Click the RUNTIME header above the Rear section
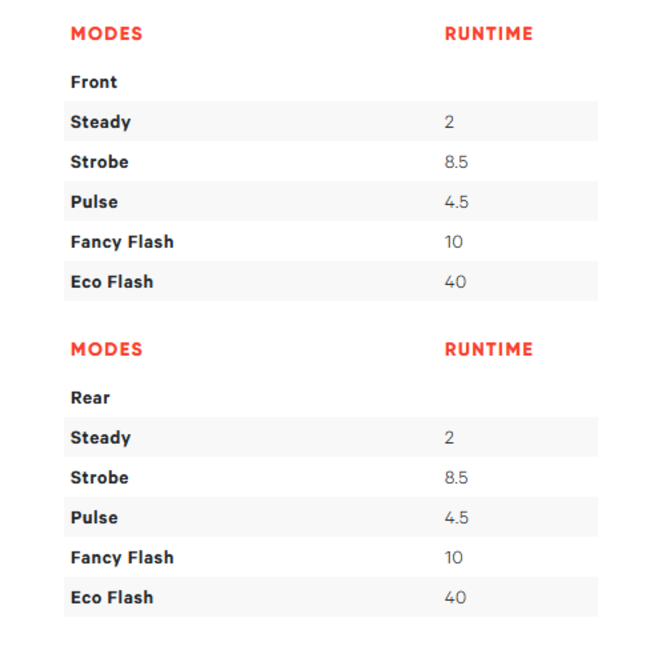 (x=488, y=350)
